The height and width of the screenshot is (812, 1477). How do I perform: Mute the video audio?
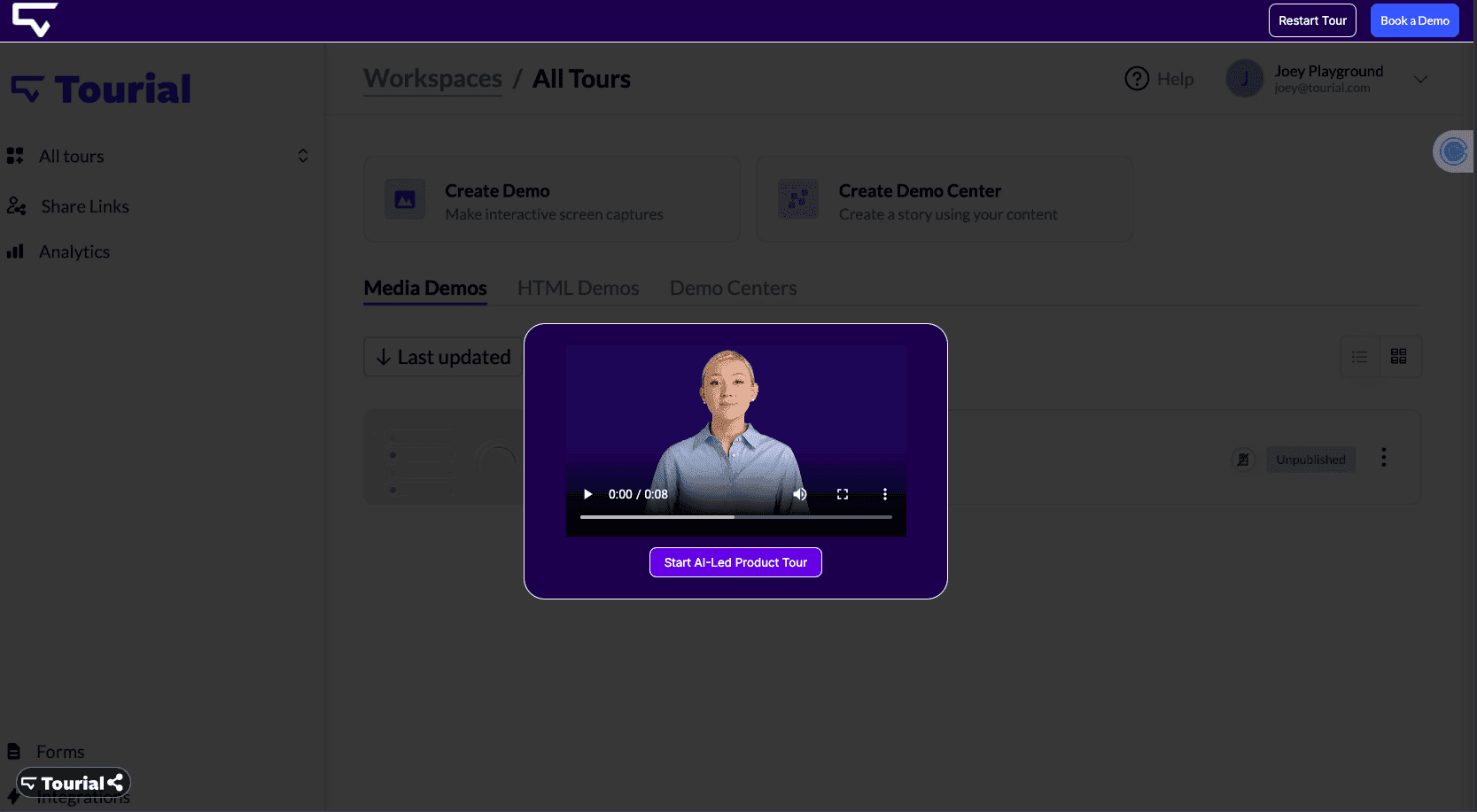[800, 493]
